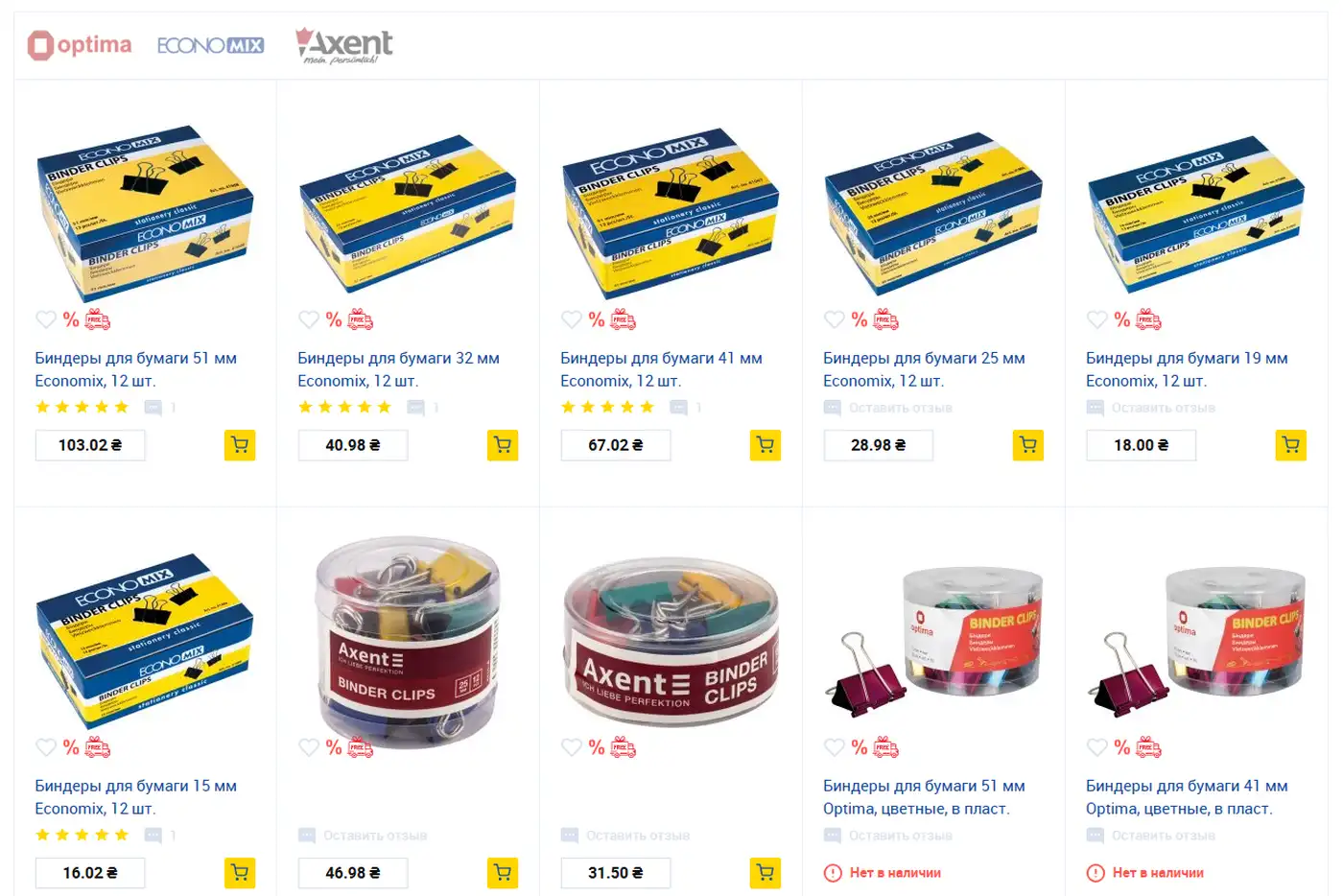Rate the 32 мм Economix binders via the stars
Screen dimensions: 1343x896
point(344,408)
